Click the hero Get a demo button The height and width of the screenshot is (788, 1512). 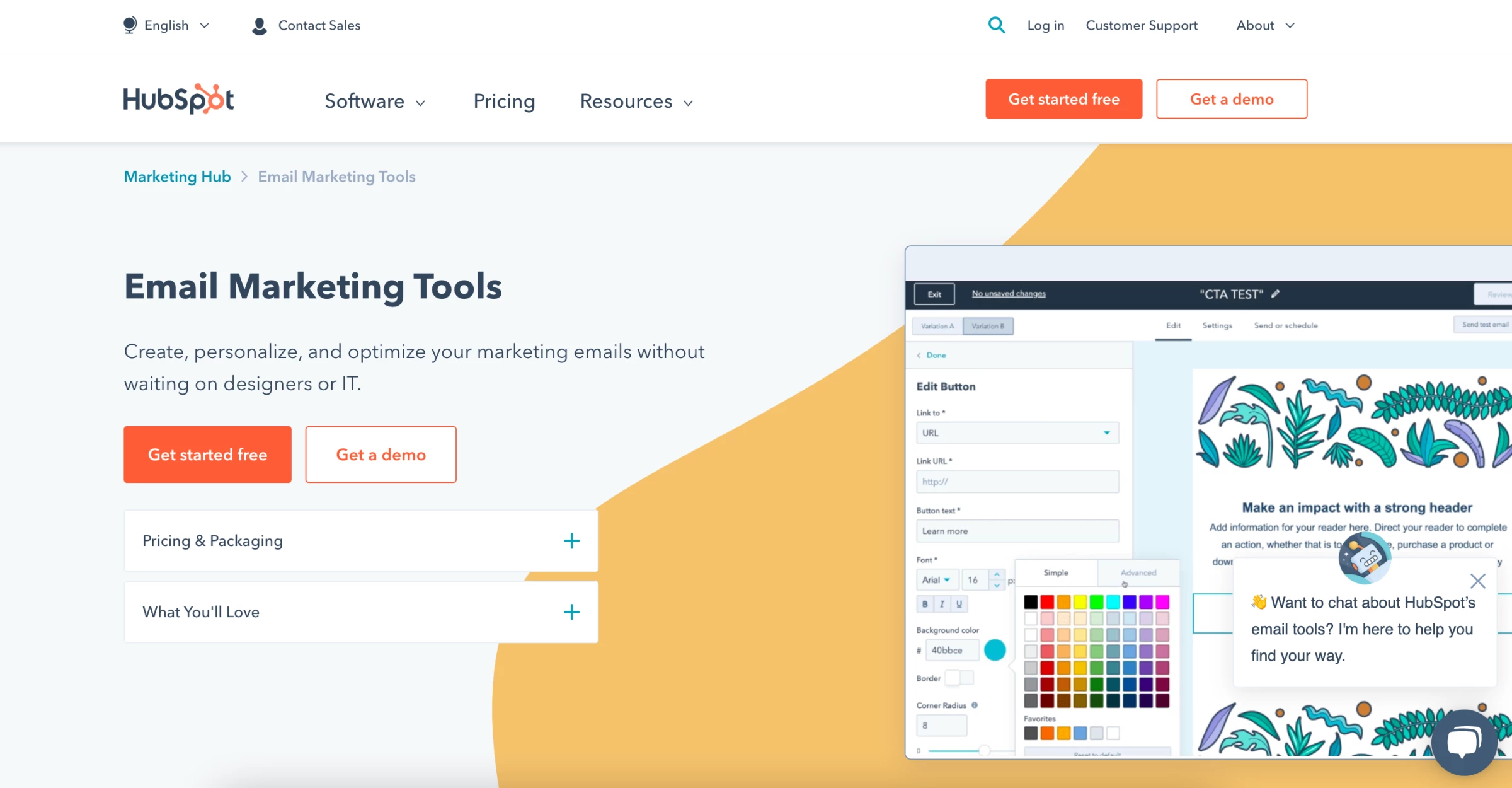pos(381,455)
